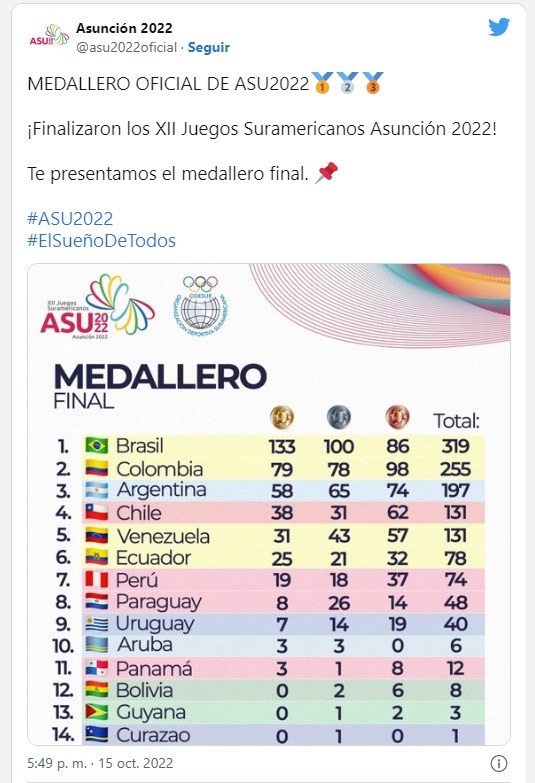Open the Asunción 2022 profile avatar

tap(48, 37)
